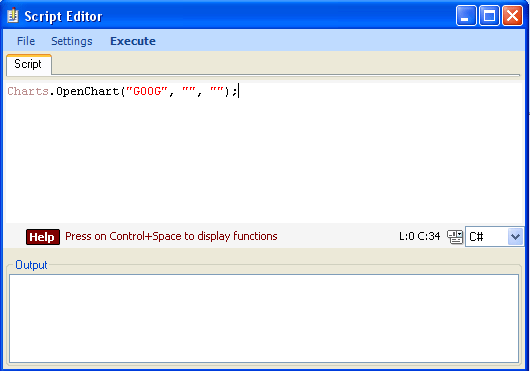The image size is (530, 371).
Task: Click inside the C# language combo box text
Action: [487, 237]
